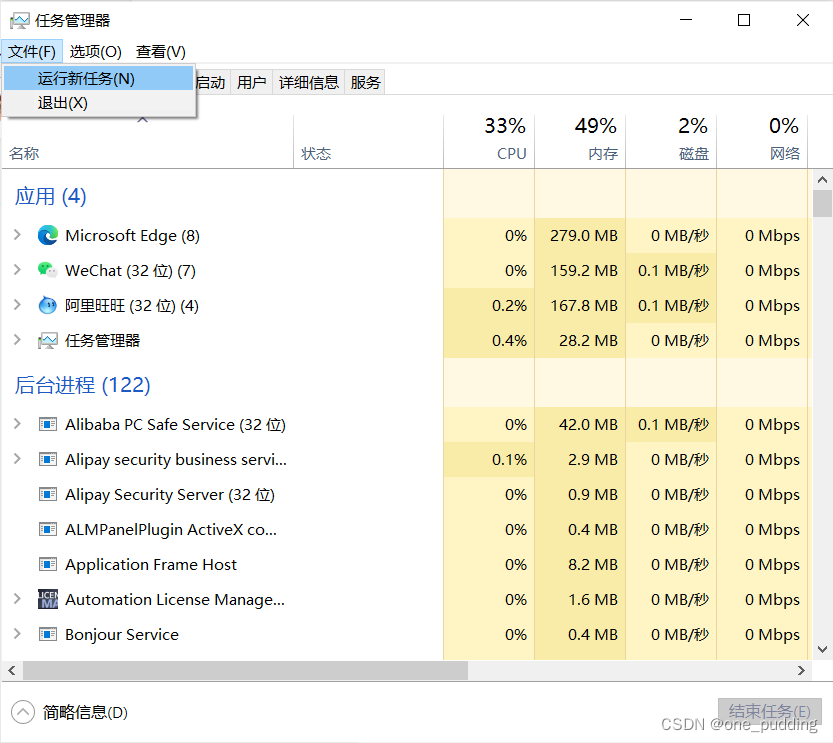This screenshot has width=833, height=743.
Task: Expand Automation License Manager row
Action: pos(17,599)
